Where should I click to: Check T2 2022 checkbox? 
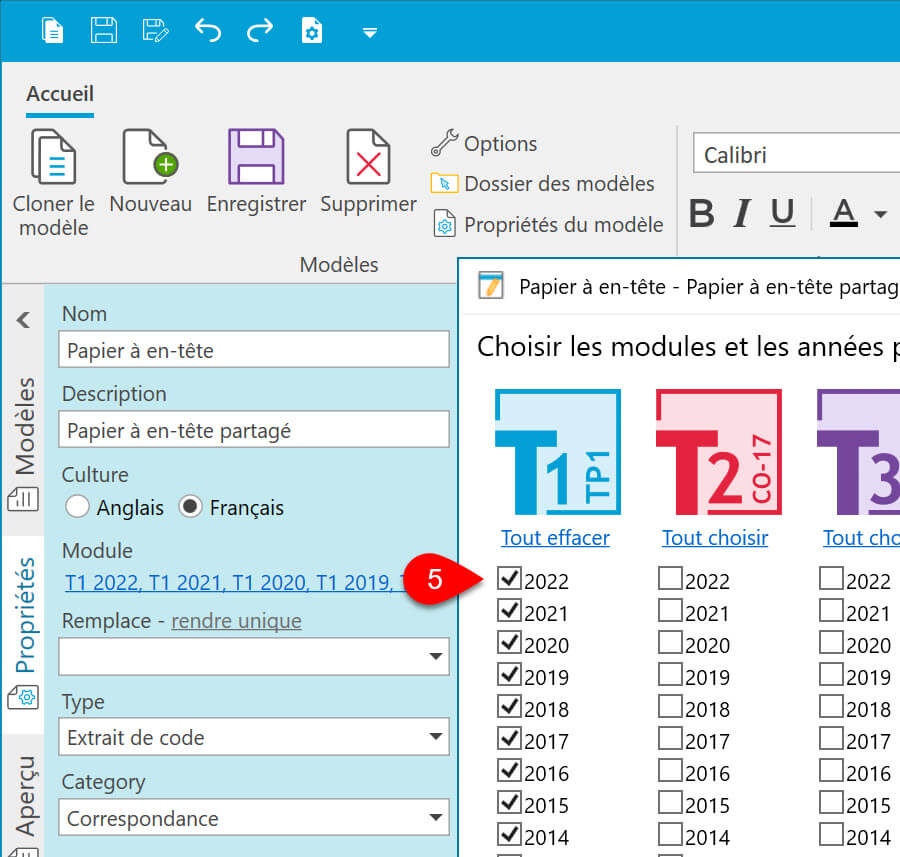coord(670,578)
